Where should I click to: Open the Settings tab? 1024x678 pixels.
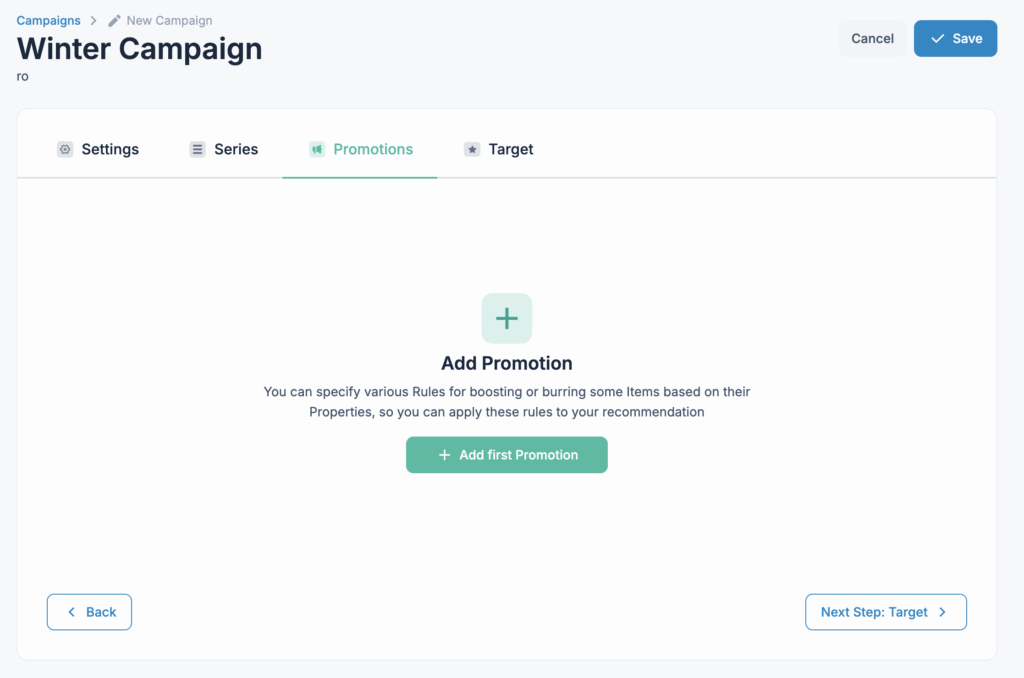(x=110, y=149)
